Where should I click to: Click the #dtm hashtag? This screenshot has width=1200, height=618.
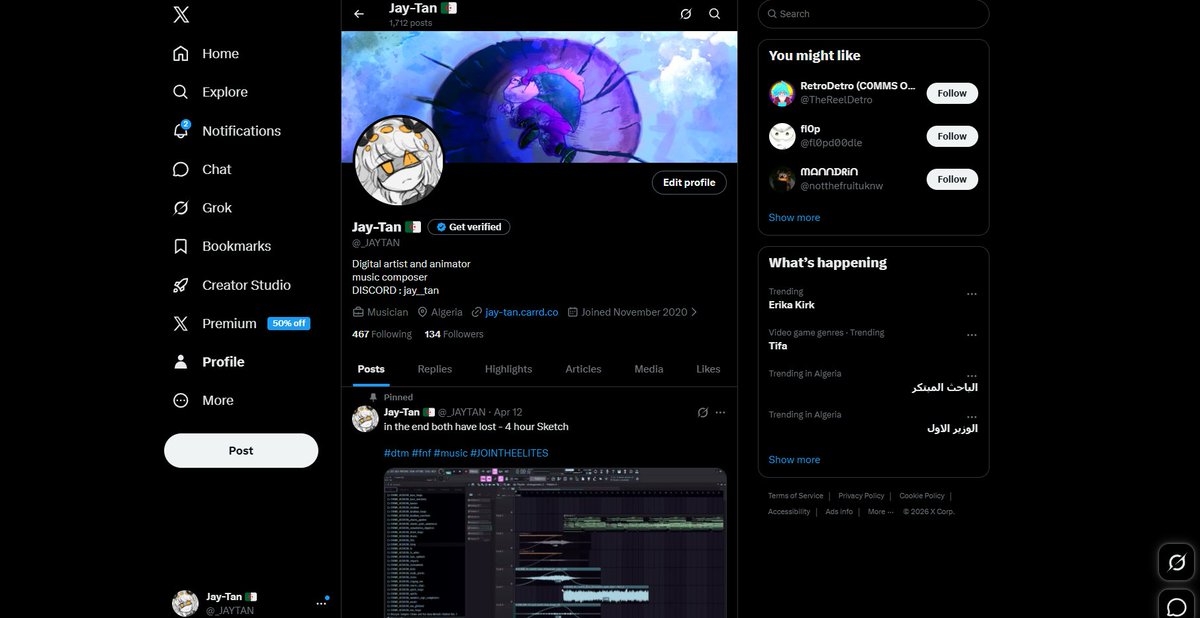tap(396, 453)
